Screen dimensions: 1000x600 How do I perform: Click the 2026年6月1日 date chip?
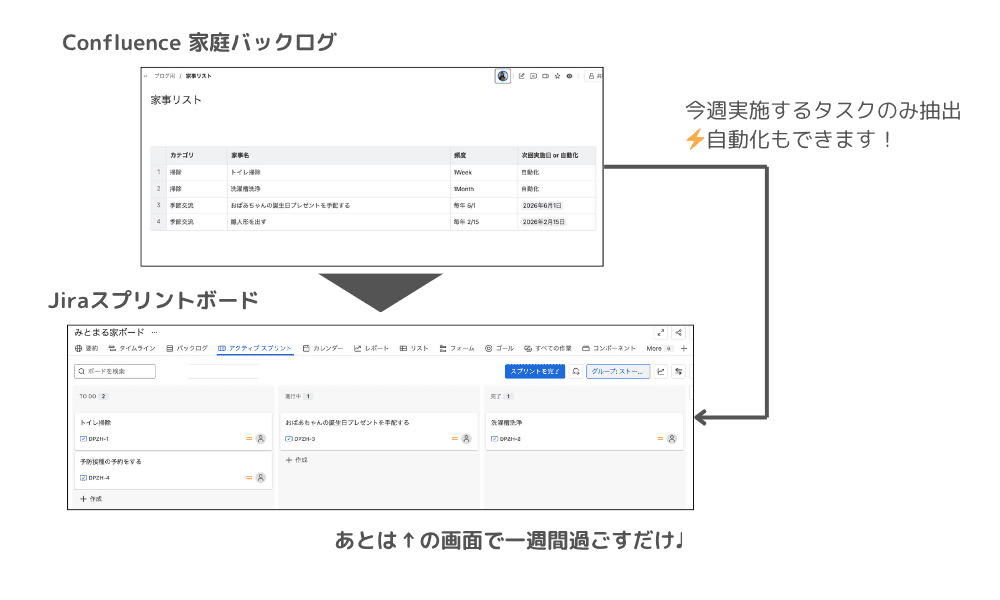[x=542, y=205]
